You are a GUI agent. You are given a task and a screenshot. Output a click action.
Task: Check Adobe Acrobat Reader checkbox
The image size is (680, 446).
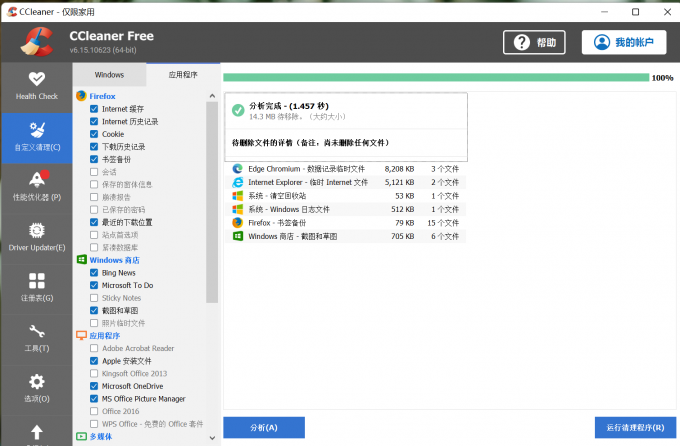point(94,348)
